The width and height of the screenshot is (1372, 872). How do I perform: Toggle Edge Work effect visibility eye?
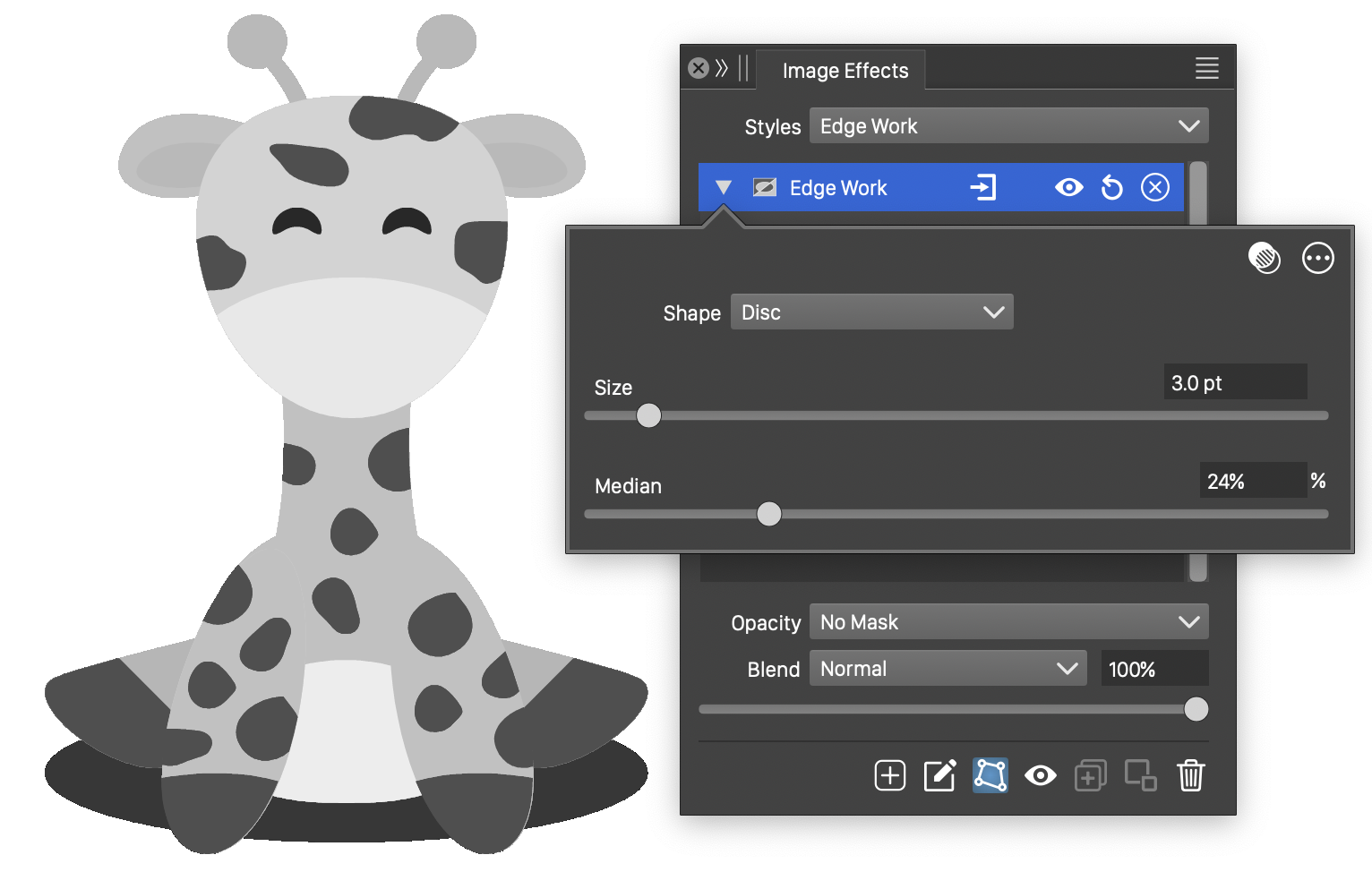tap(1068, 188)
